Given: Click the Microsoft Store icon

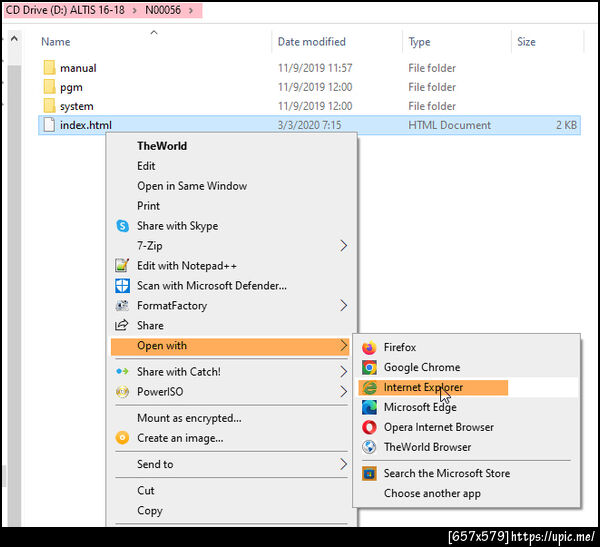Looking at the screenshot, I should coord(369,474).
